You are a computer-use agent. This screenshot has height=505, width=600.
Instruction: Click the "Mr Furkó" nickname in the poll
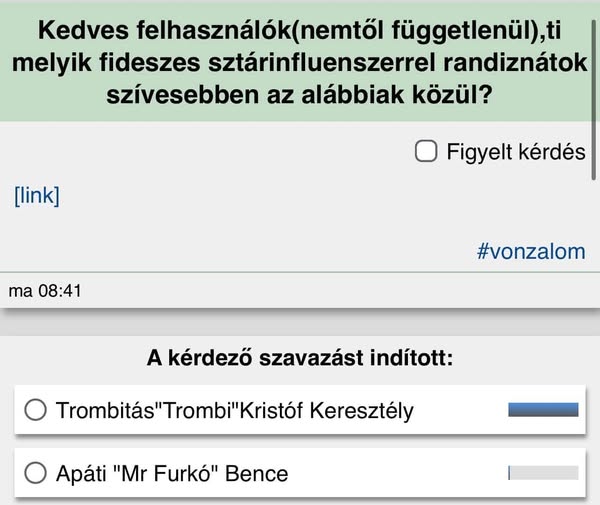(167, 473)
